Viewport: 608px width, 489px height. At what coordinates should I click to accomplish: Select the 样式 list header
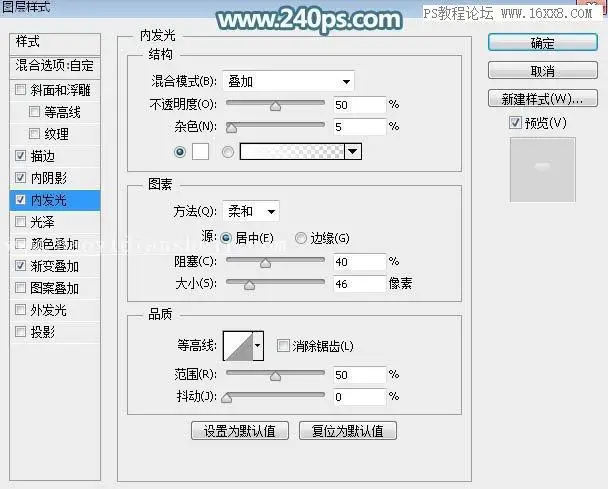(55, 43)
